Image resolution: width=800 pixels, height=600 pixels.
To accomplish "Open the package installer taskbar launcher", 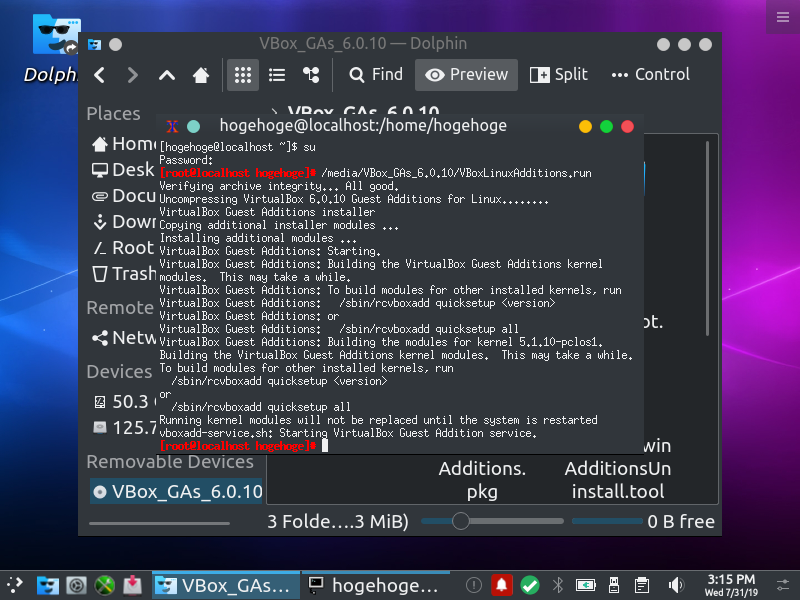I will tap(133, 585).
